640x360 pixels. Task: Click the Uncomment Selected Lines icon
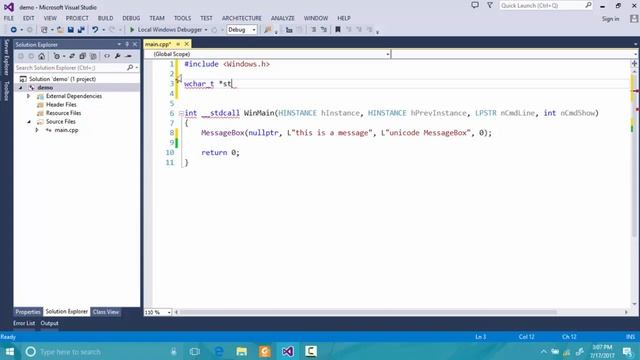click(x=324, y=30)
